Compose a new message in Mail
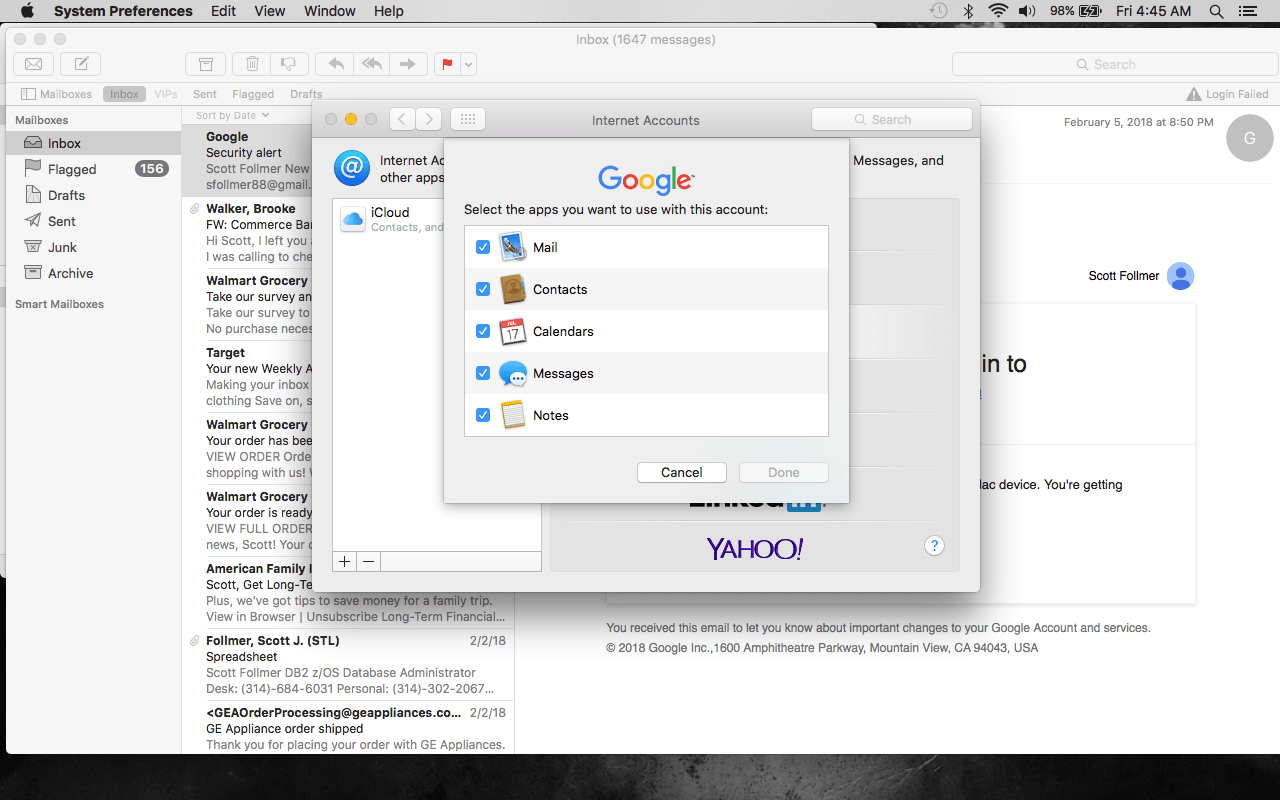 pyautogui.click(x=81, y=64)
